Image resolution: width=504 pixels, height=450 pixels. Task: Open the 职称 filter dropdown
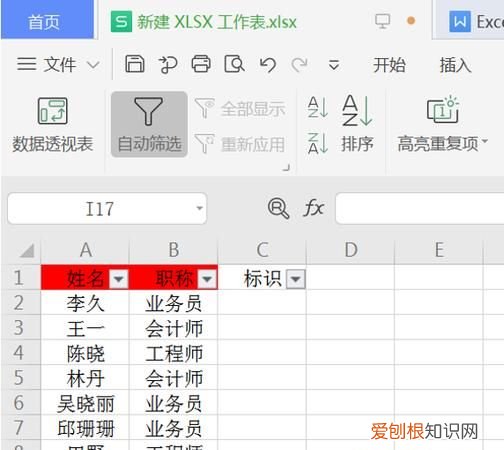click(207, 279)
